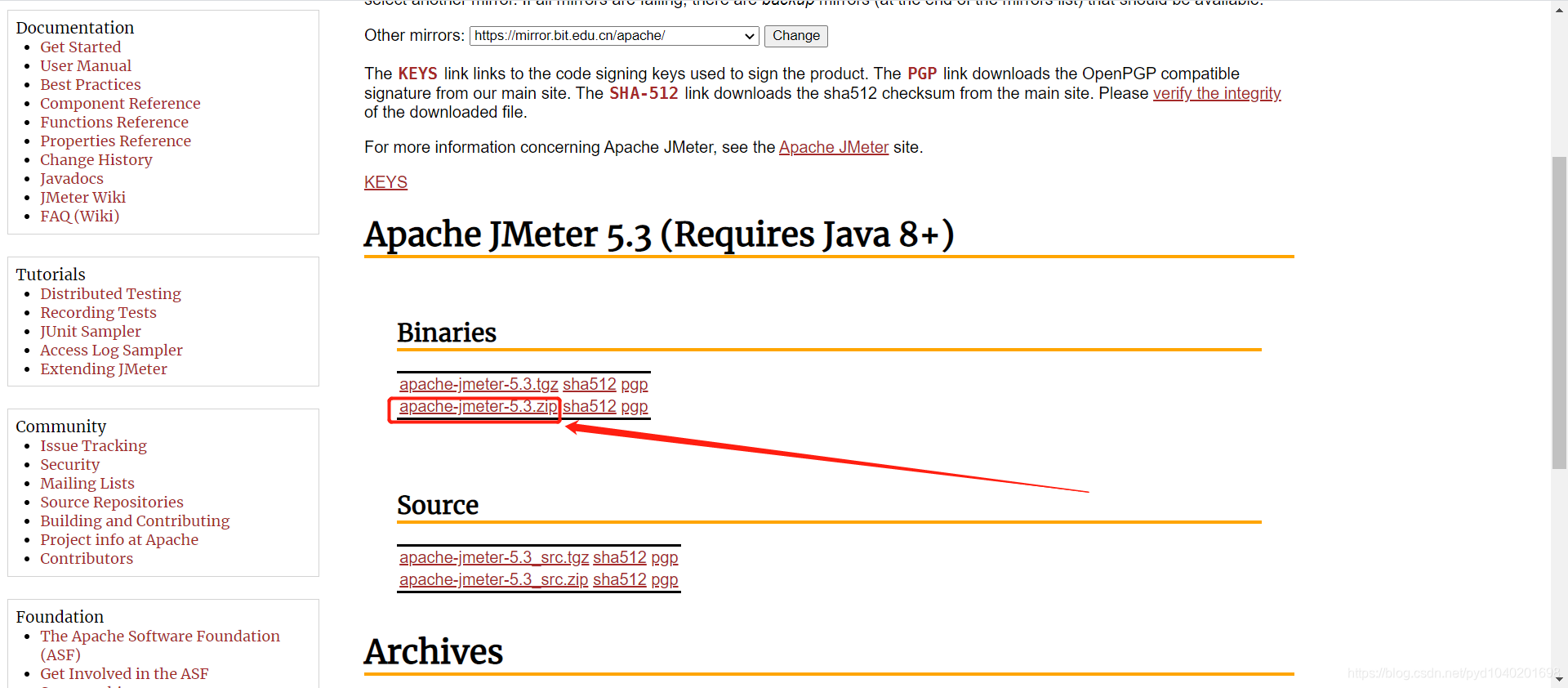Open the Mailing Lists link

pos(87,484)
